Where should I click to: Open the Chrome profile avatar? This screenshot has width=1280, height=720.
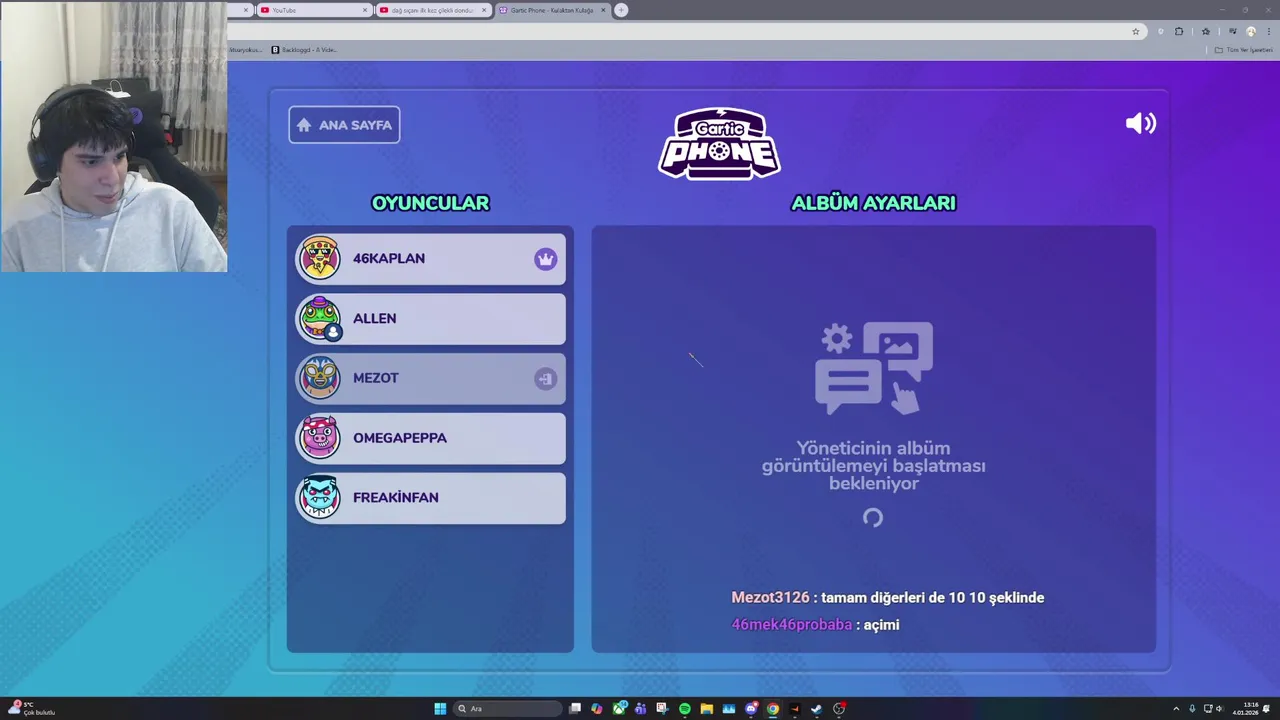(1251, 31)
